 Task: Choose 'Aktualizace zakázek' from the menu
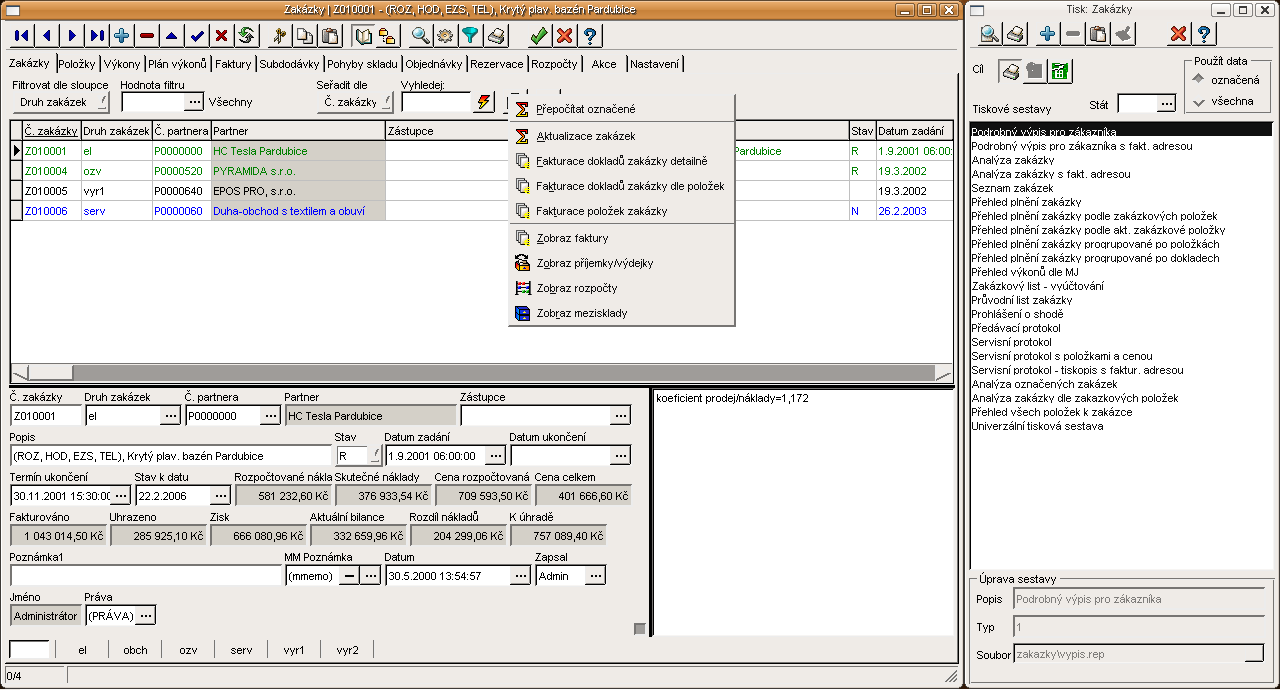(x=585, y=136)
